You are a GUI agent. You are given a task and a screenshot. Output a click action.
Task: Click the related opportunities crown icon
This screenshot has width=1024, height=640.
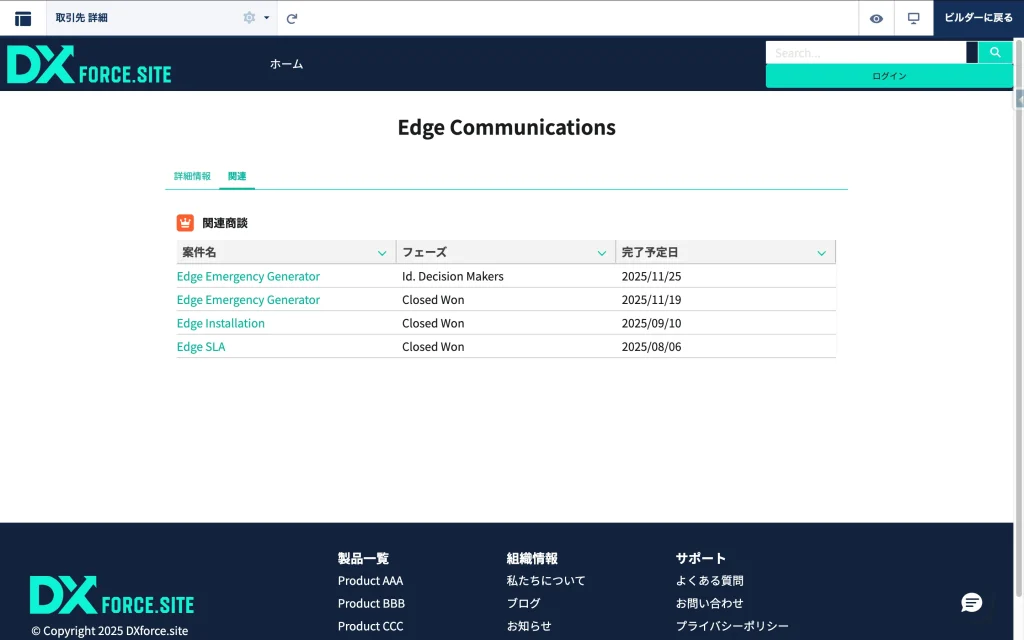[x=185, y=223]
